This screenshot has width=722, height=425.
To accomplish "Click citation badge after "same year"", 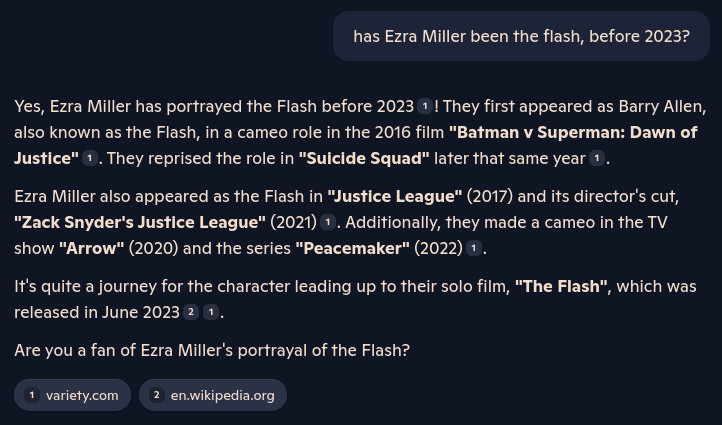I will tap(597, 158).
